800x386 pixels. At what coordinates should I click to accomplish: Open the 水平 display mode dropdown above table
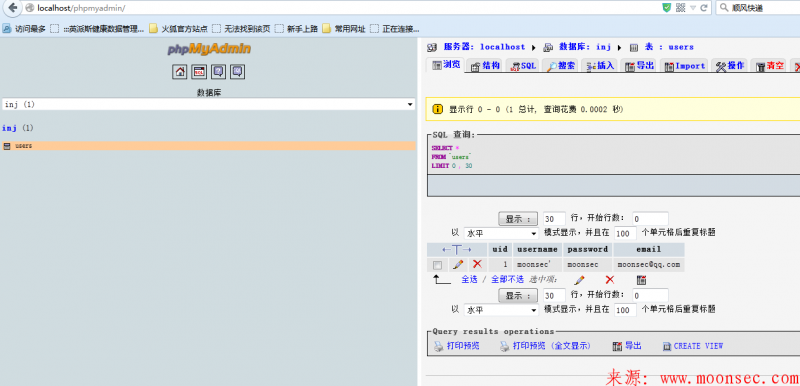[x=501, y=234]
